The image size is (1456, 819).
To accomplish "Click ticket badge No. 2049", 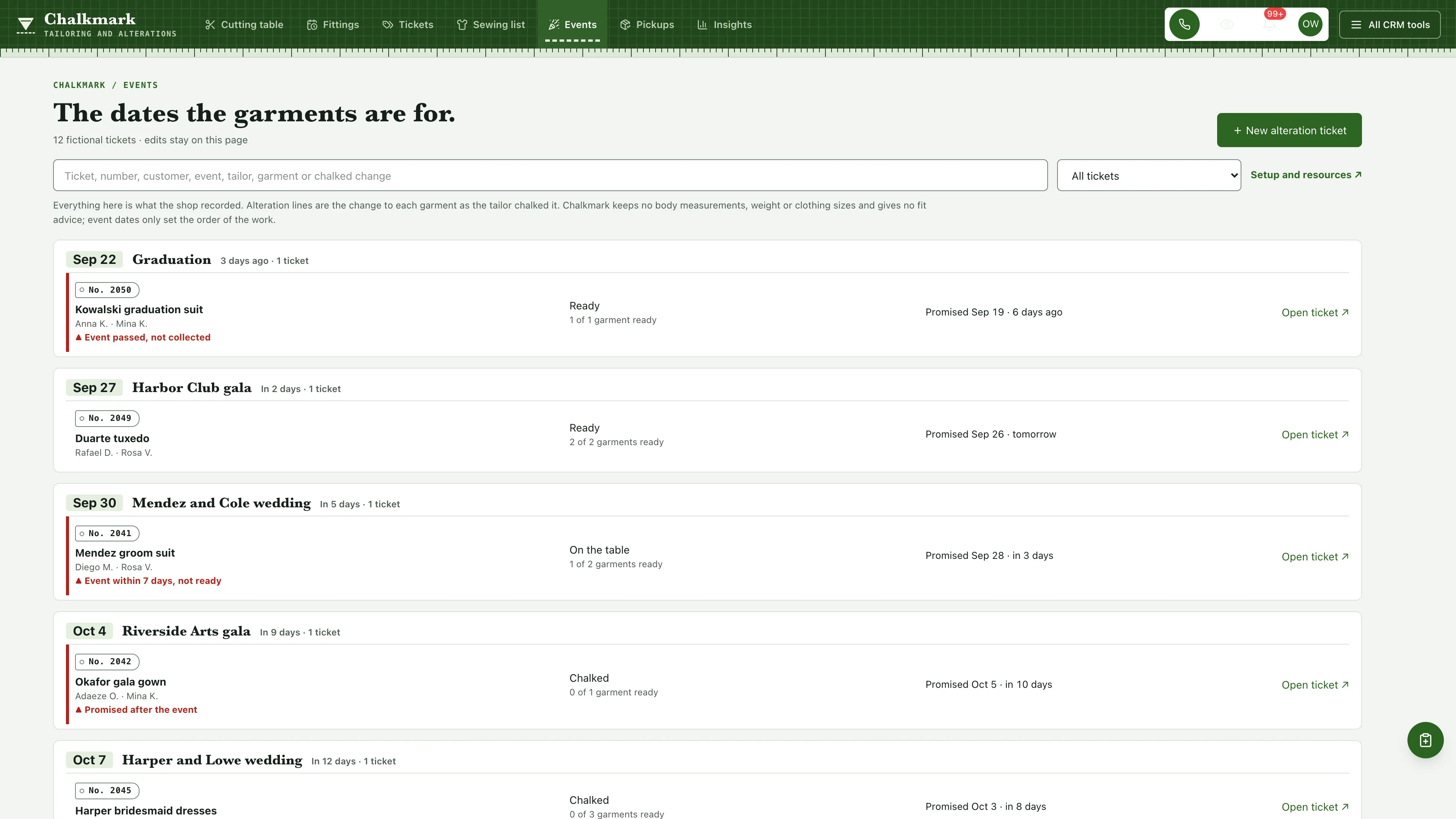I will pos(107,418).
